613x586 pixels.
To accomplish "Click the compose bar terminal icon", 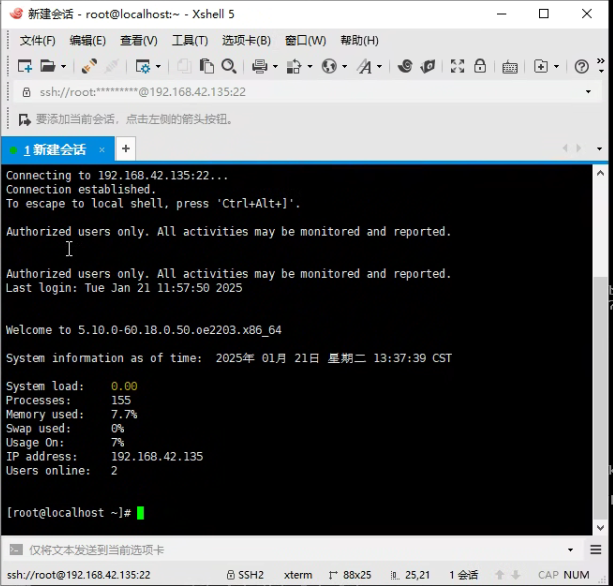I will (x=16, y=550).
